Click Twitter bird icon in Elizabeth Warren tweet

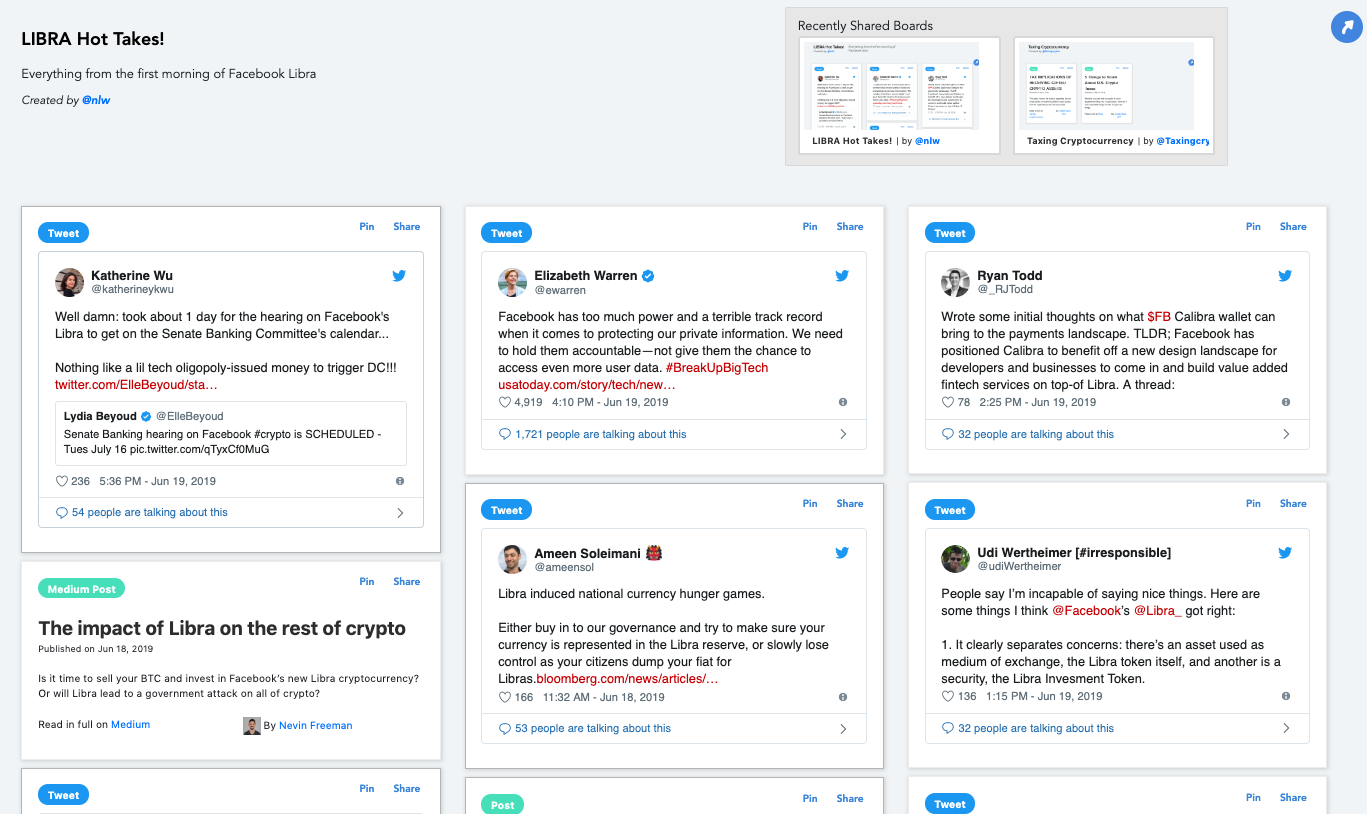[842, 276]
